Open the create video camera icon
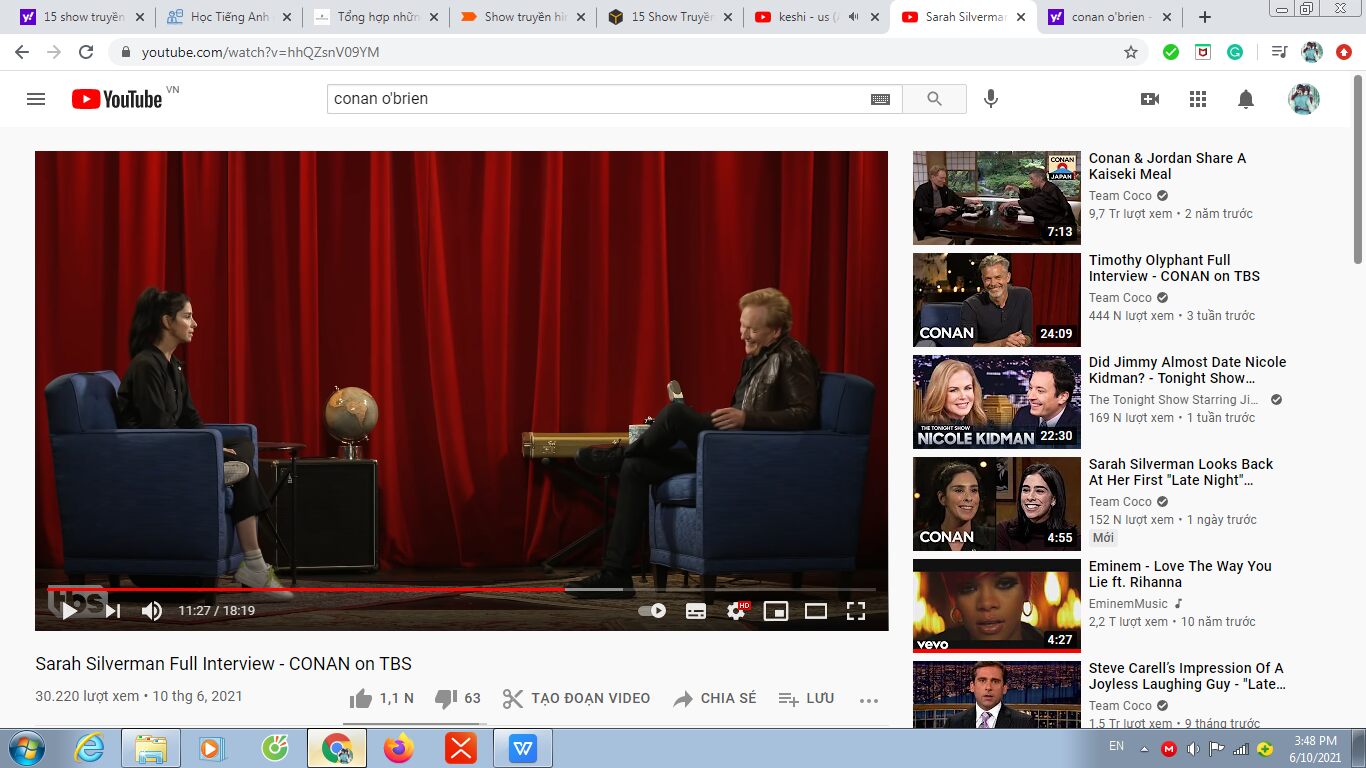1366x768 pixels. 1150,99
